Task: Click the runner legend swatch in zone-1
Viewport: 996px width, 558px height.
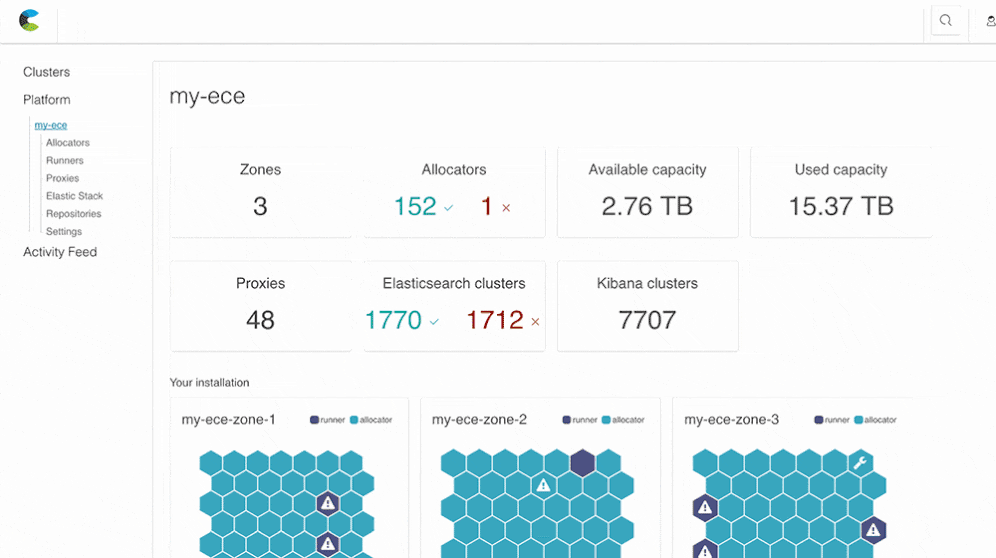Action: 315,420
